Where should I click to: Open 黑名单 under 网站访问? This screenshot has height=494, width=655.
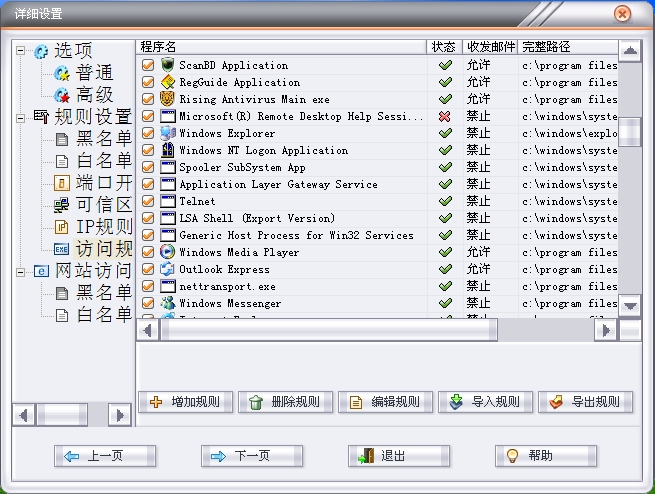pos(104,293)
